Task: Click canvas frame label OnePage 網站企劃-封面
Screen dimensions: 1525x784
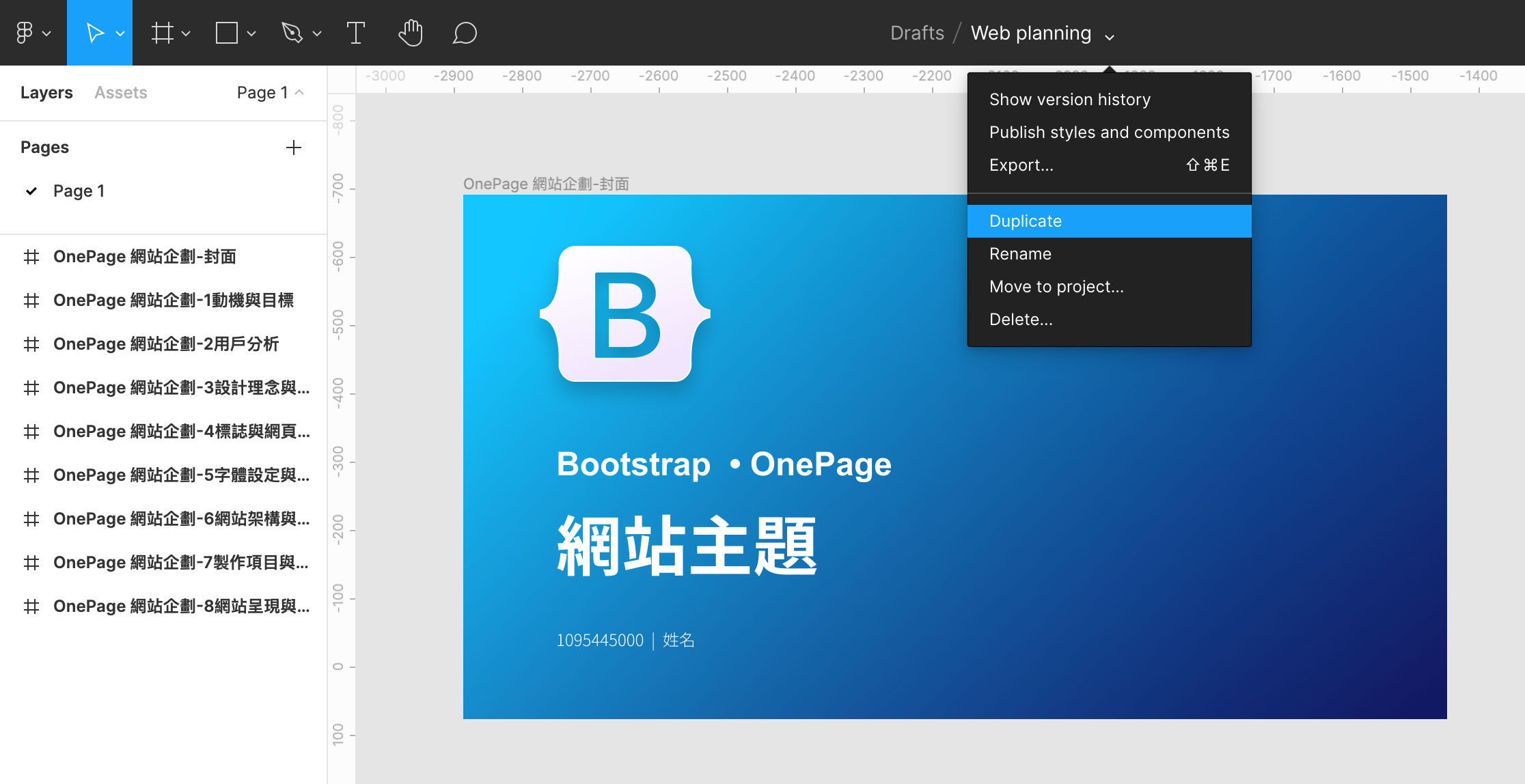Action: pos(546,184)
